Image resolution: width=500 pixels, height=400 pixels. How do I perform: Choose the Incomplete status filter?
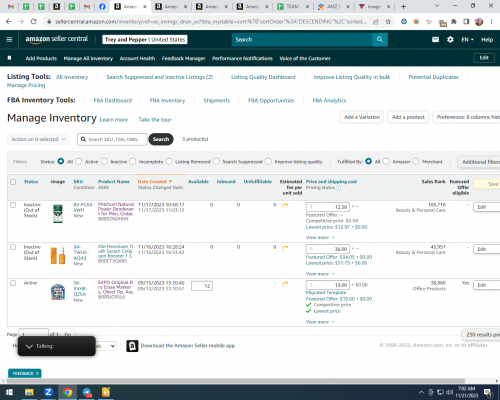click(133, 161)
